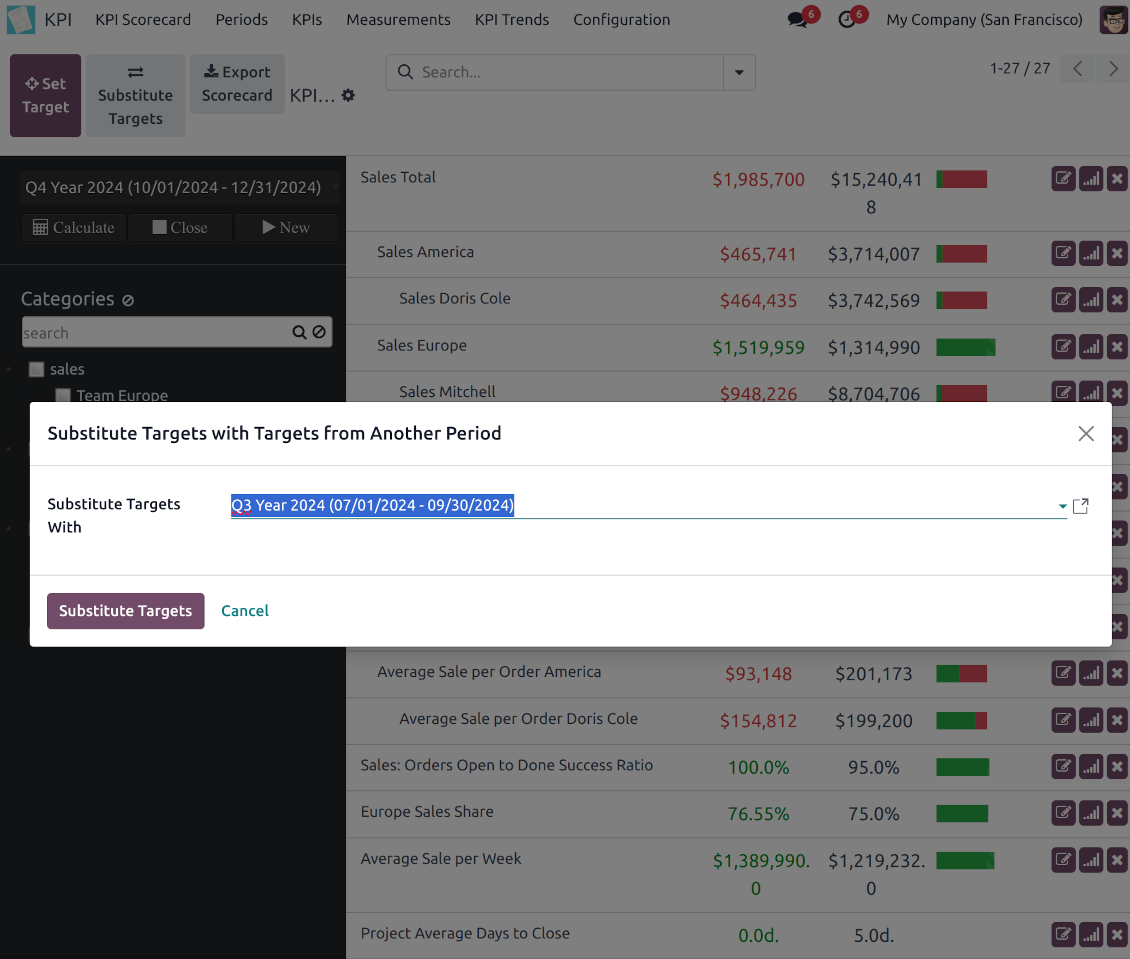Viewport: 1130px width, 959px height.
Task: Click the chart icon on Europe Sales Share row
Action: click(x=1091, y=813)
